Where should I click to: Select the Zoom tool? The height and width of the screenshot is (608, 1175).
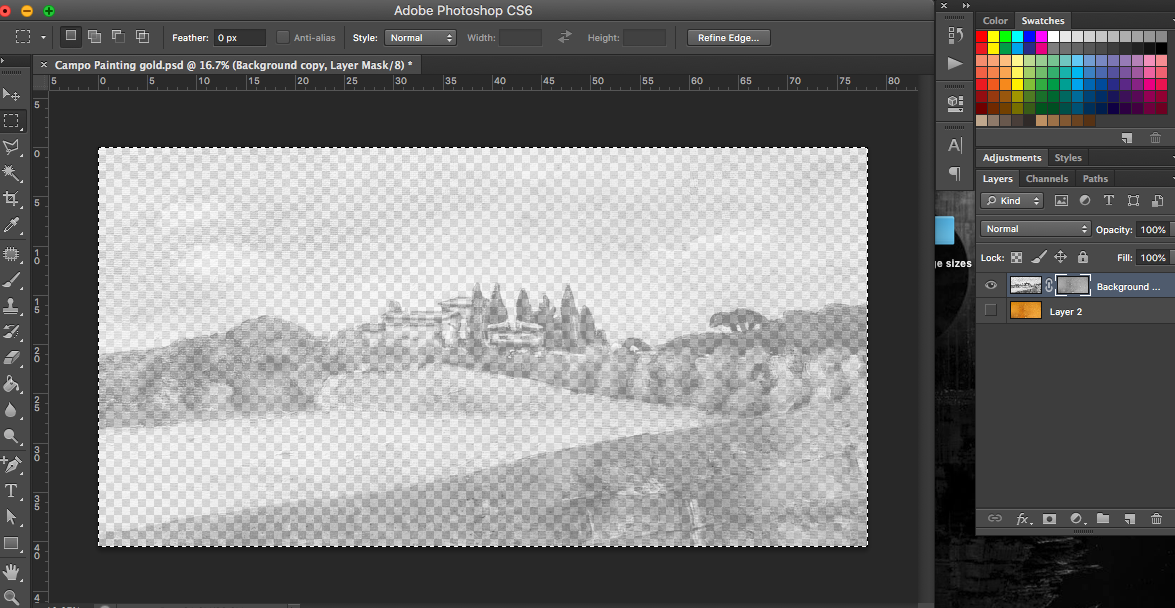coord(12,596)
